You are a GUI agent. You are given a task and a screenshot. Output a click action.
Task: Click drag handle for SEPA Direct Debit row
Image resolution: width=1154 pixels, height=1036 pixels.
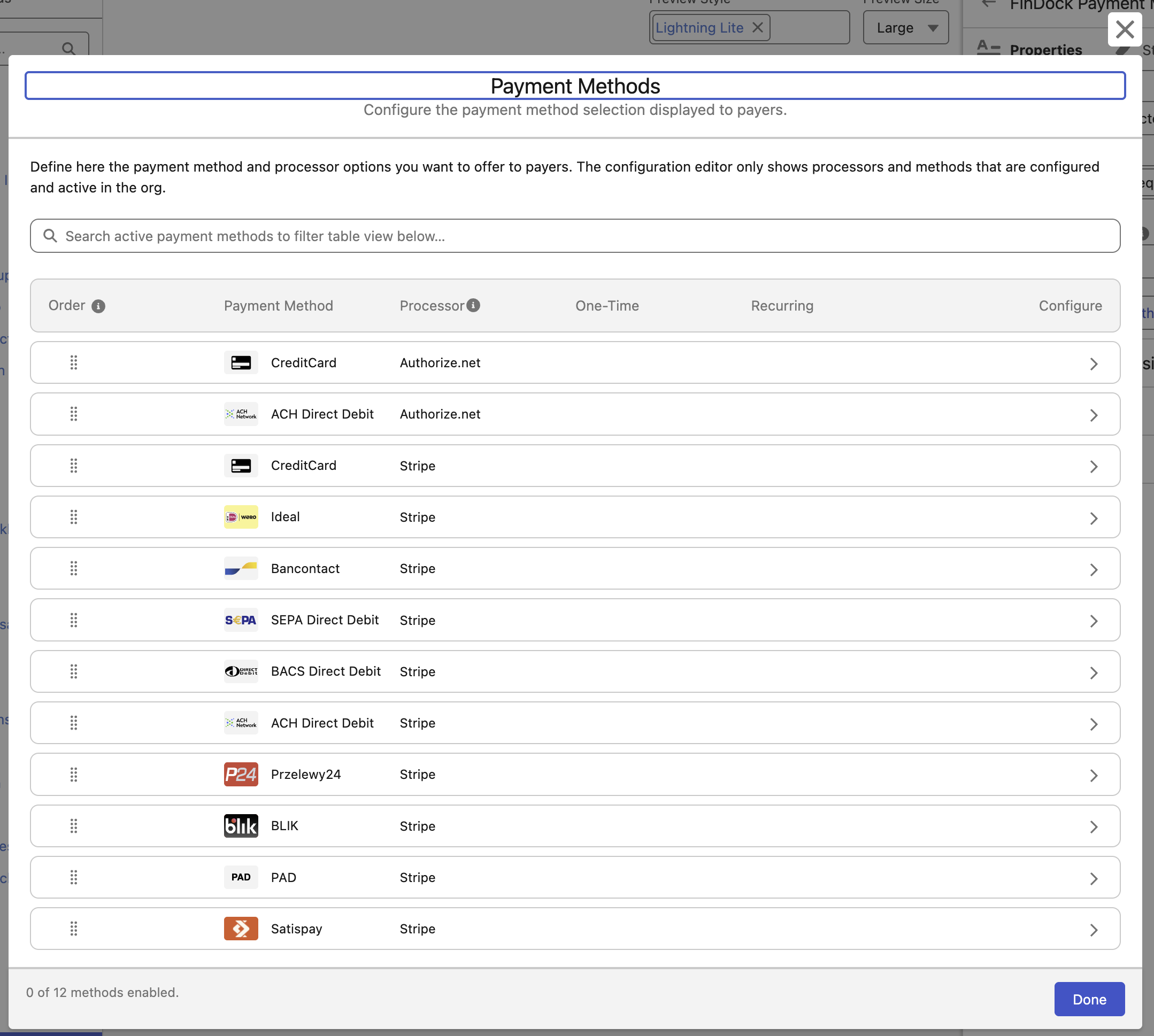(73, 620)
